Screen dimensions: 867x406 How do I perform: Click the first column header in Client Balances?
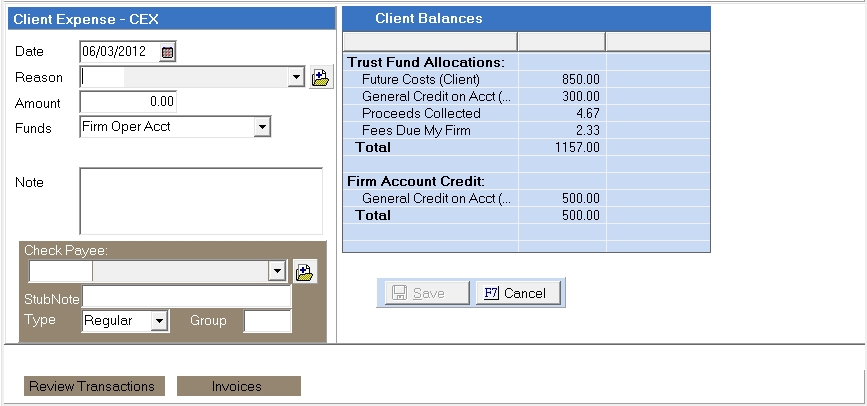click(430, 41)
